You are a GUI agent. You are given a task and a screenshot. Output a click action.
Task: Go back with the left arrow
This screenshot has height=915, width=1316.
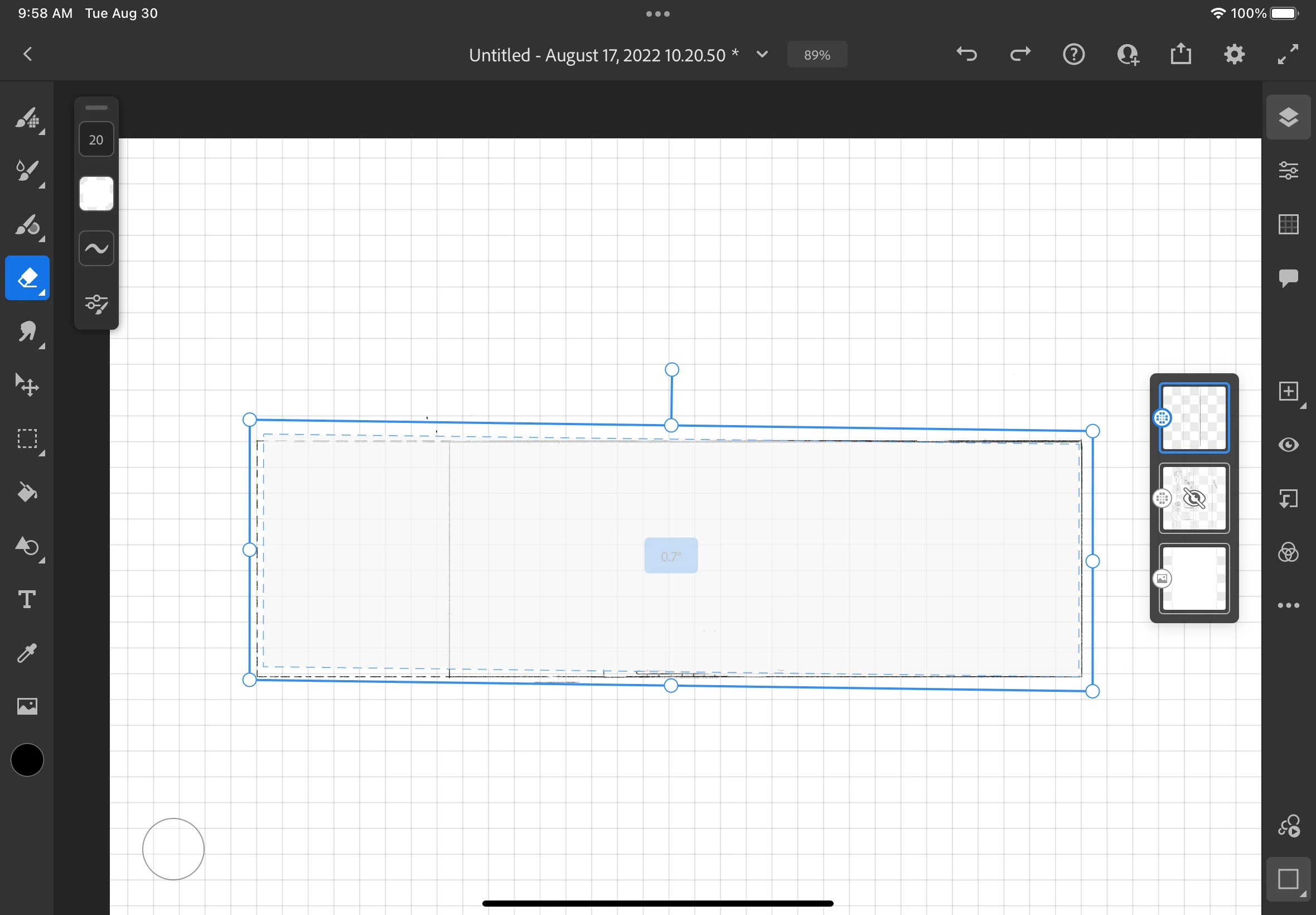[27, 55]
